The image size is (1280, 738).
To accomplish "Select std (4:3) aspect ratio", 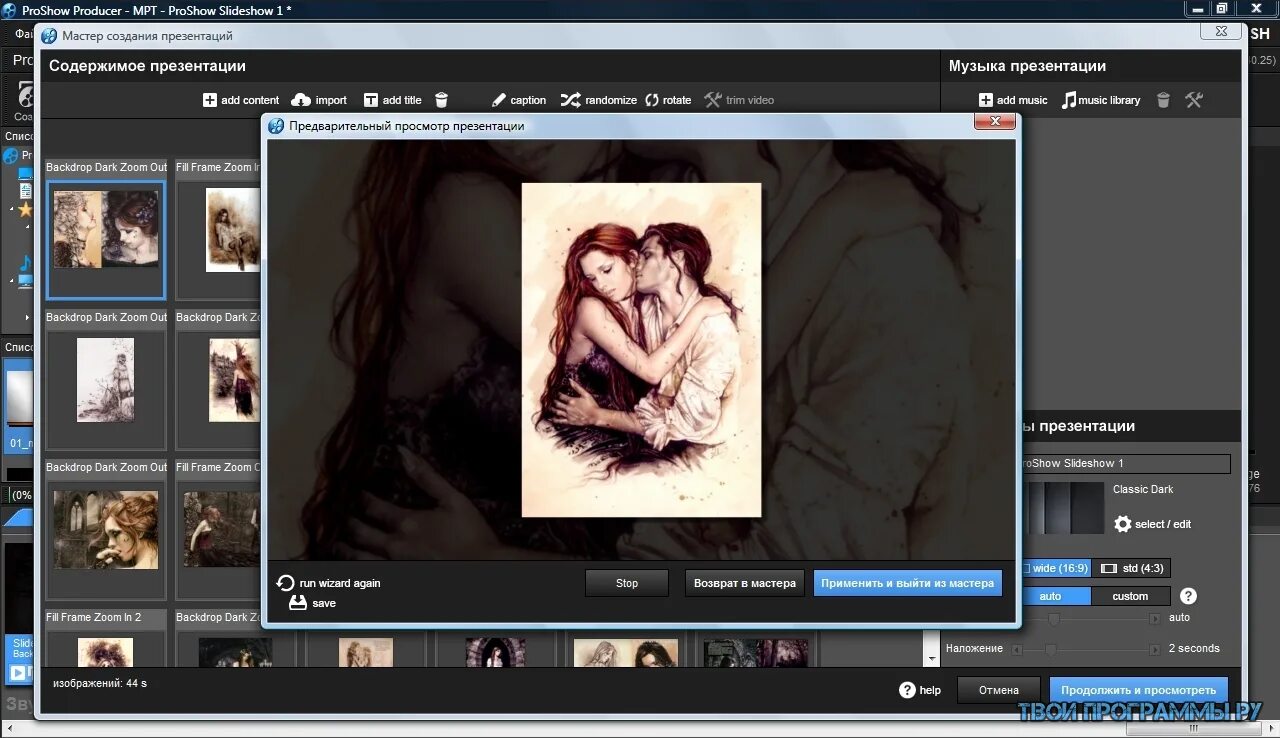I will click(x=1131, y=568).
